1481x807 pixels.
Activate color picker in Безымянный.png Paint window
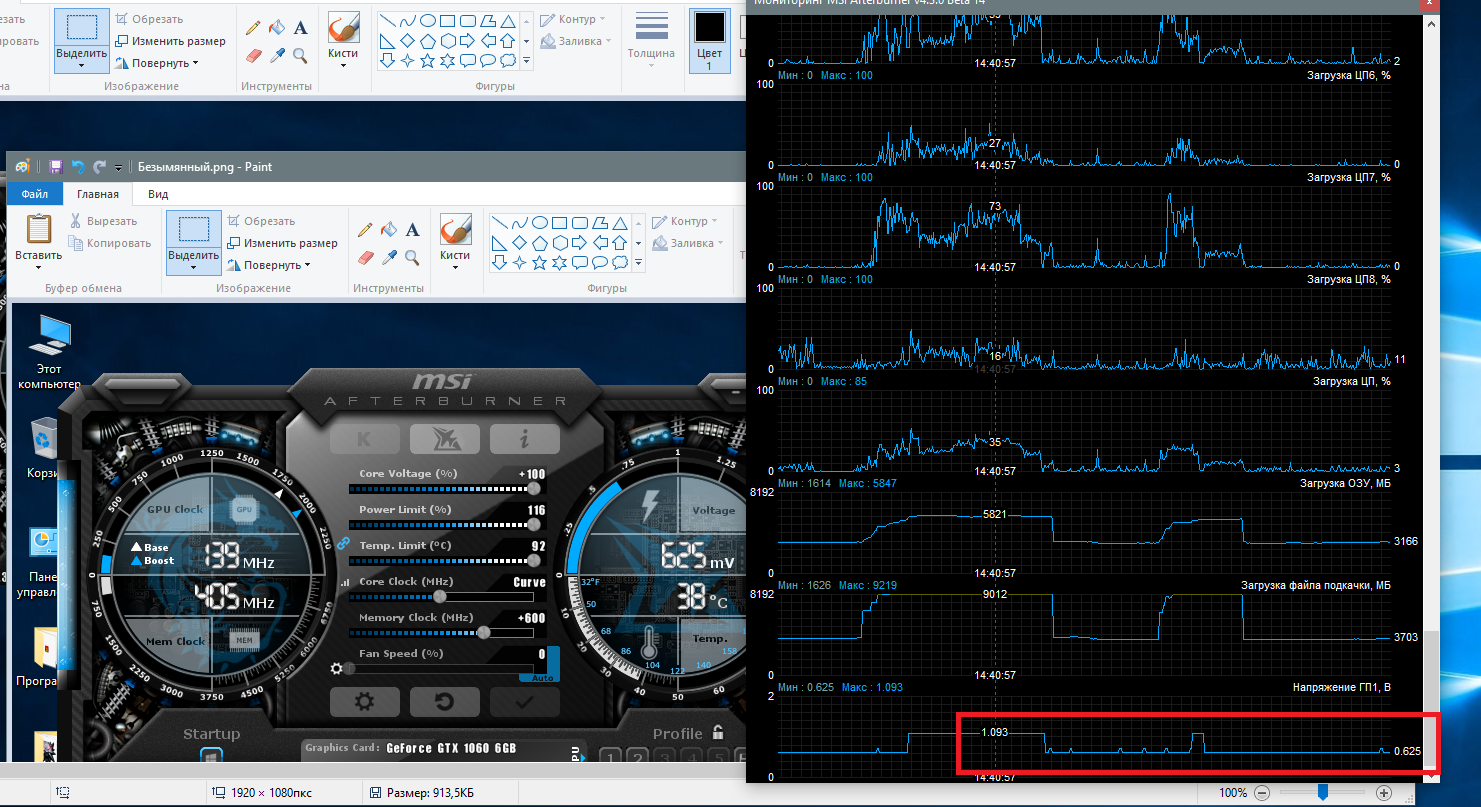(x=389, y=257)
